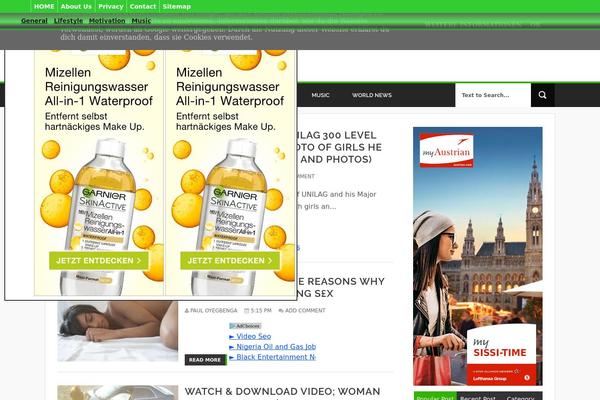Click the third article's thumbnail image

pyautogui.click(x=117, y=393)
